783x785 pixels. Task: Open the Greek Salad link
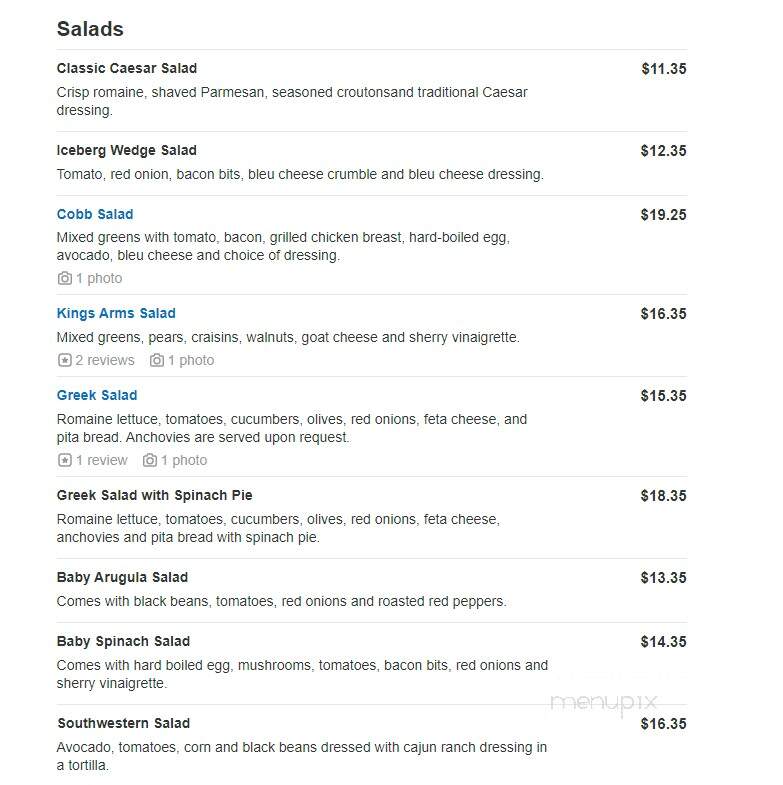coord(97,395)
